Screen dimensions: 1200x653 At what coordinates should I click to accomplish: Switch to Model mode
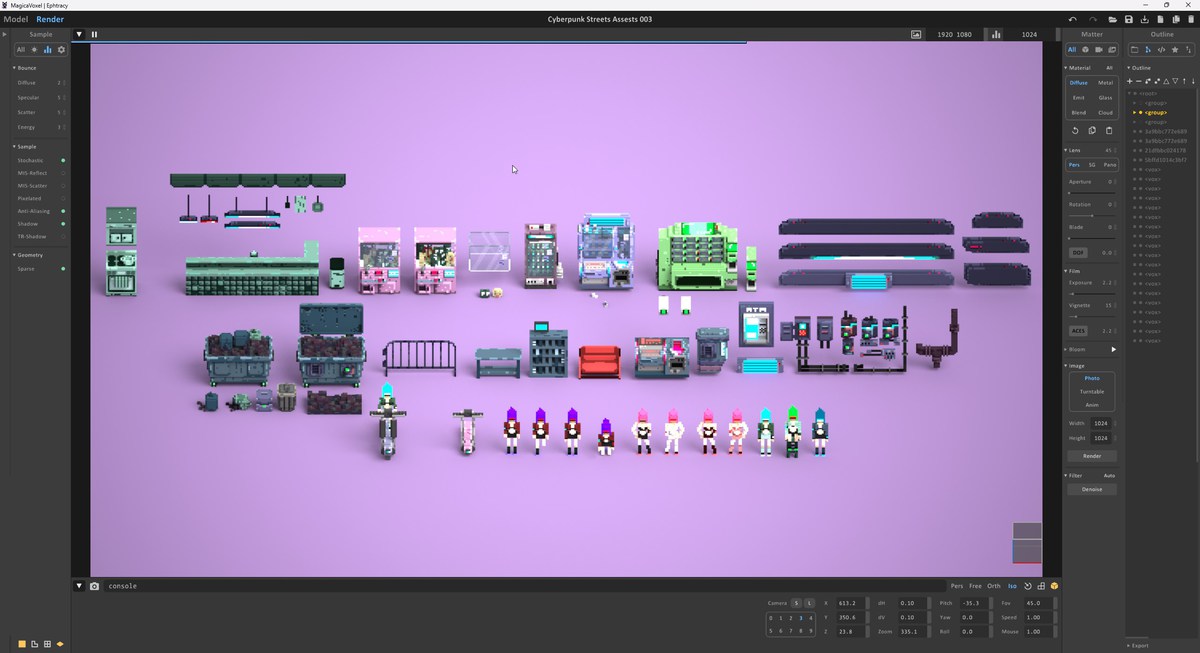(x=15, y=18)
